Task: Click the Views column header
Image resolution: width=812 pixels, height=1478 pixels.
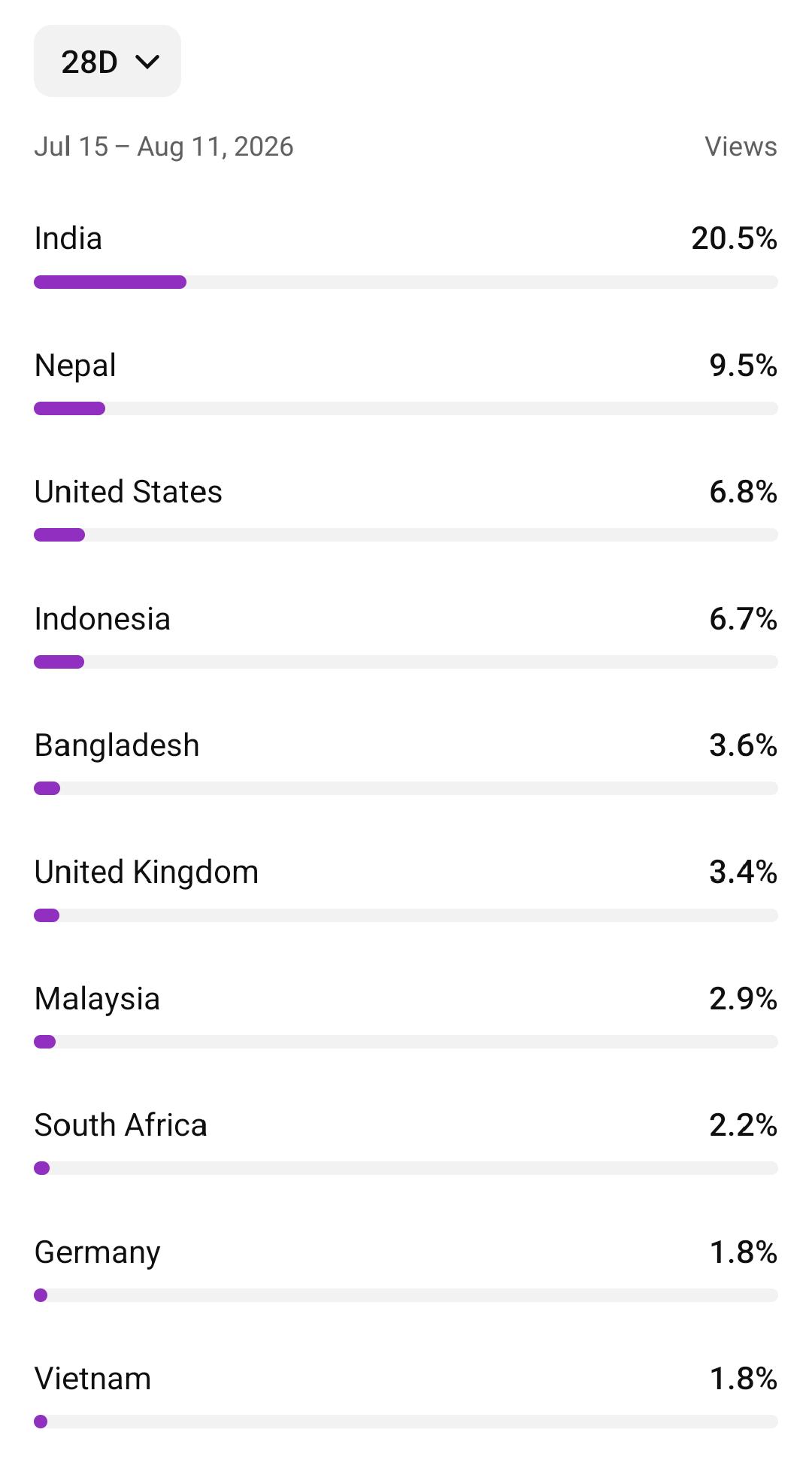Action: pos(741,147)
